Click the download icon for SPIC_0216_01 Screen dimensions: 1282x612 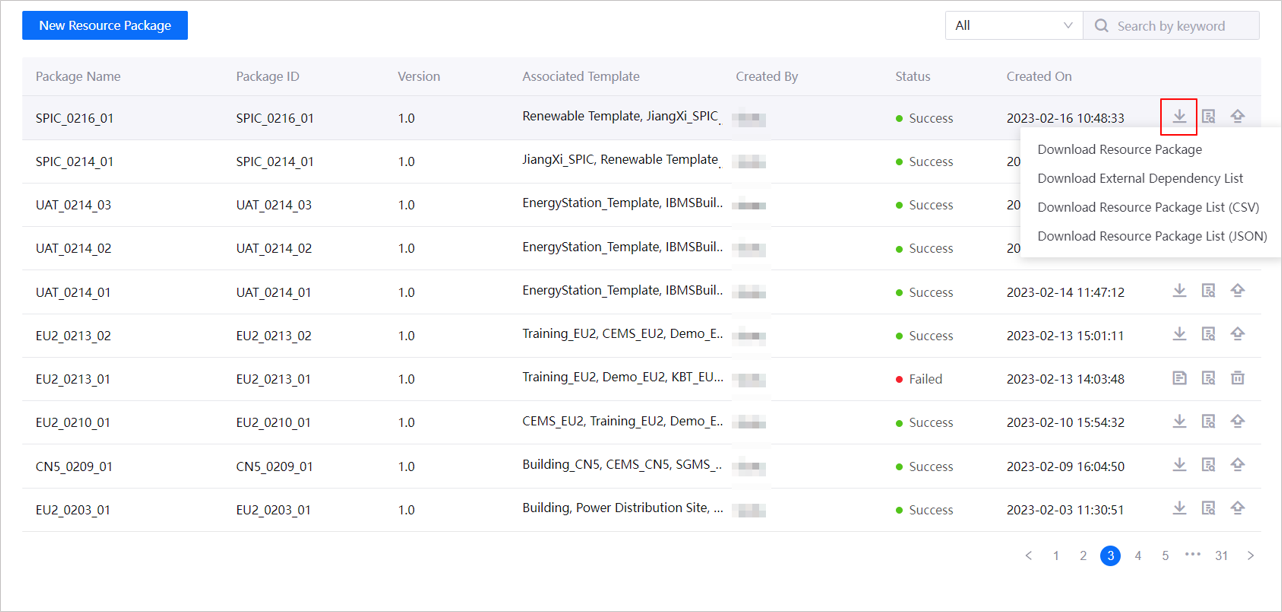[1179, 117]
